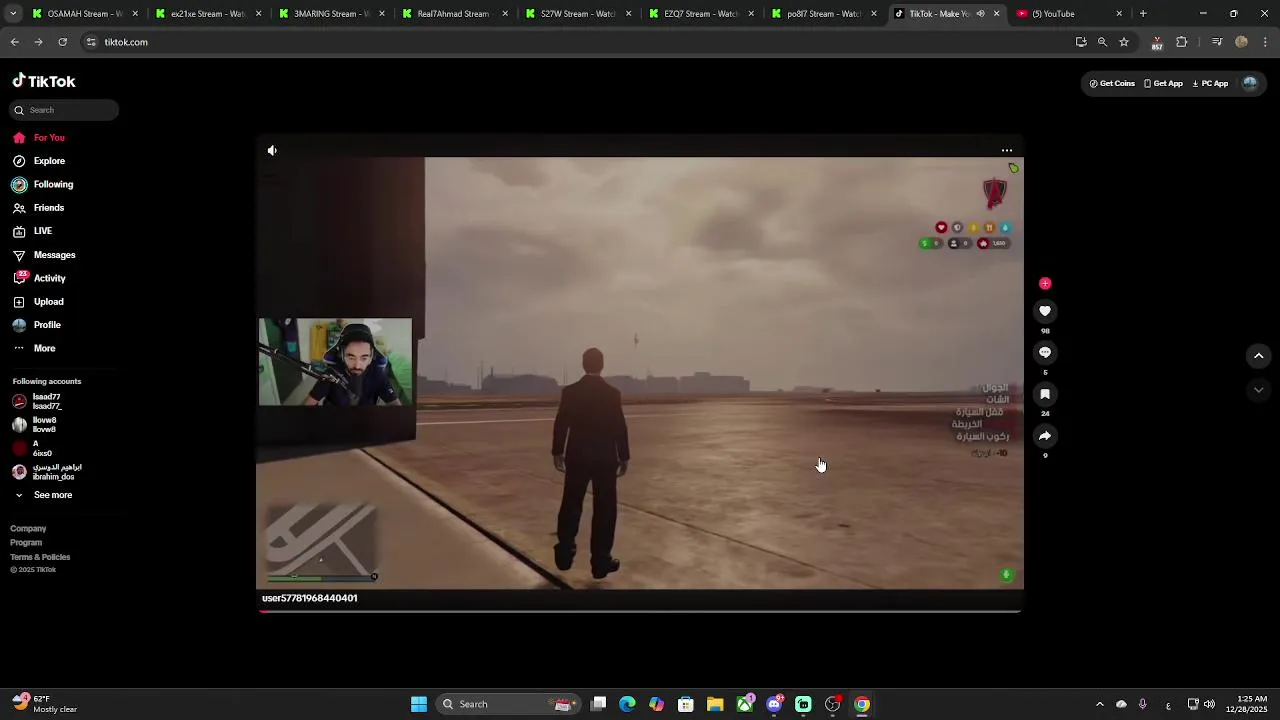Viewport: 1280px width, 720px height.
Task: Open the Activity notifications
Action: click(39, 278)
